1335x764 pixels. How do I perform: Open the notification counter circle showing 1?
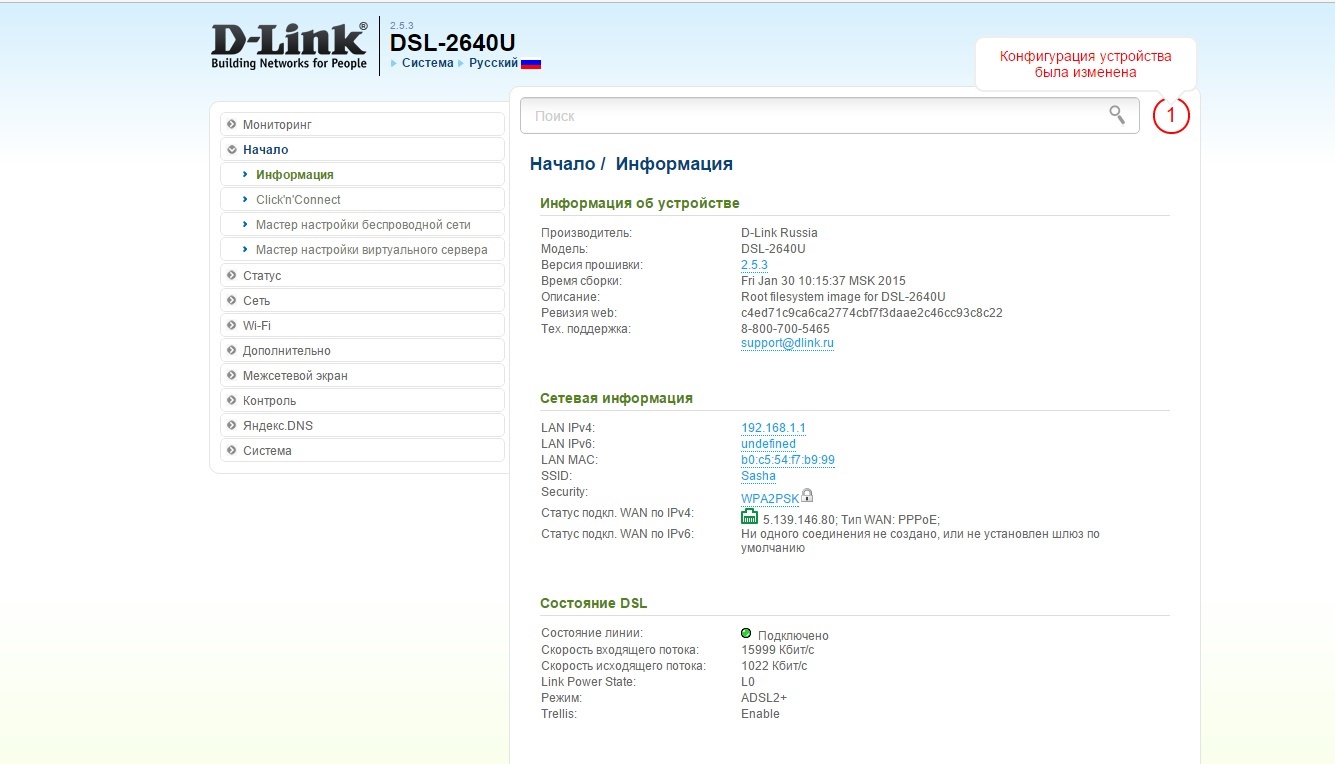[1171, 115]
